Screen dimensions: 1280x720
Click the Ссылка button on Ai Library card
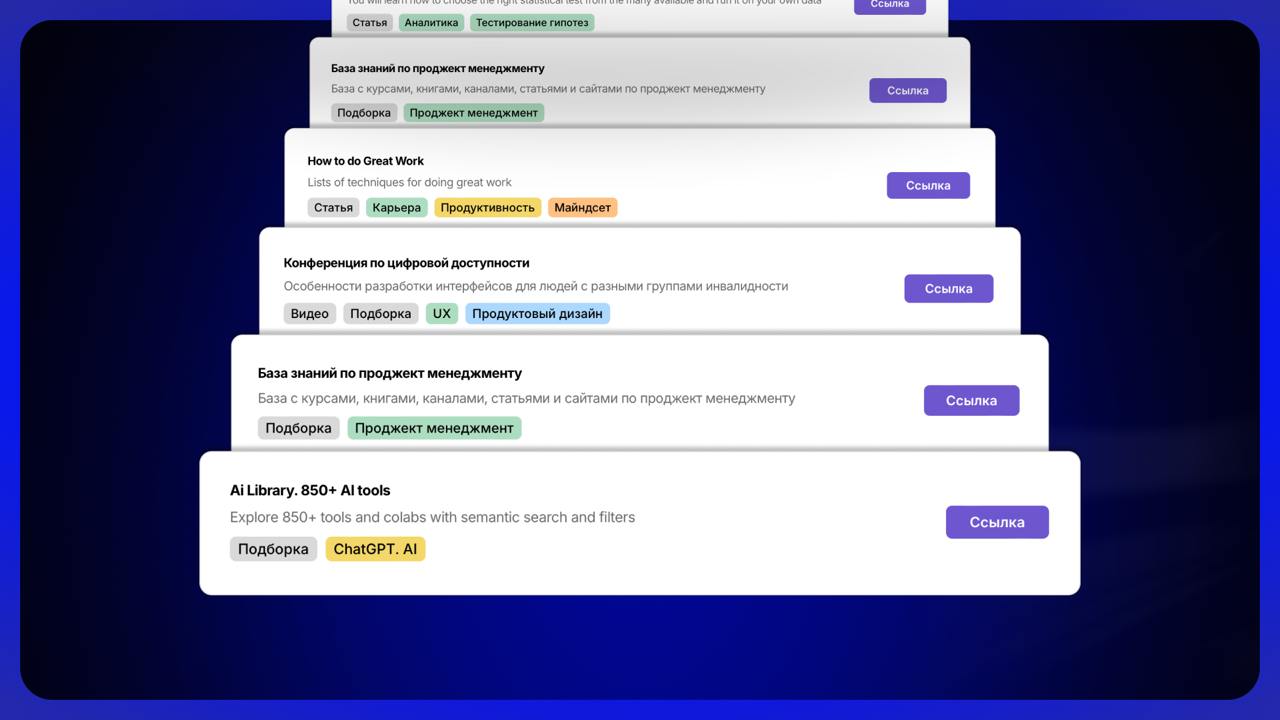[997, 522]
